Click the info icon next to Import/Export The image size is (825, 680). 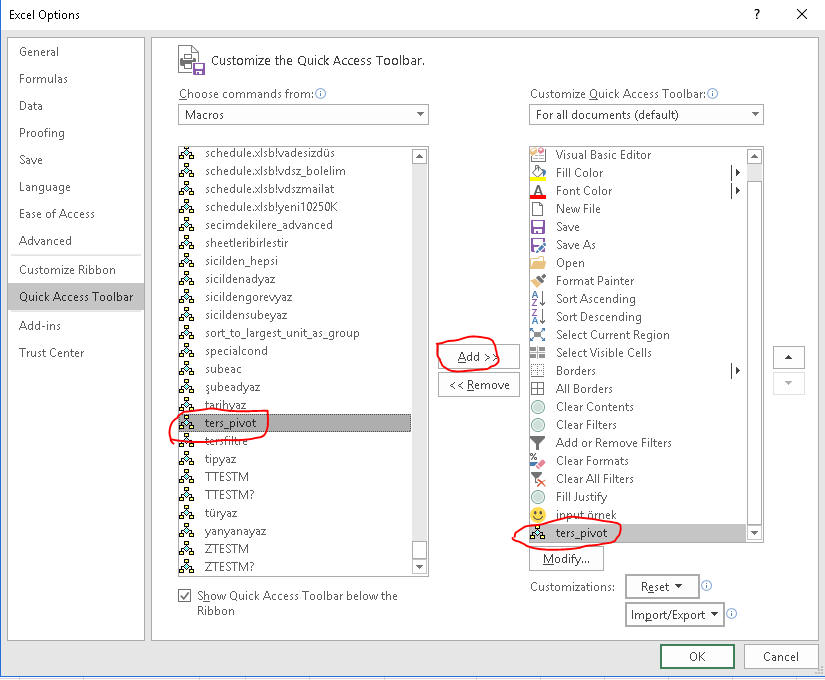[731, 614]
